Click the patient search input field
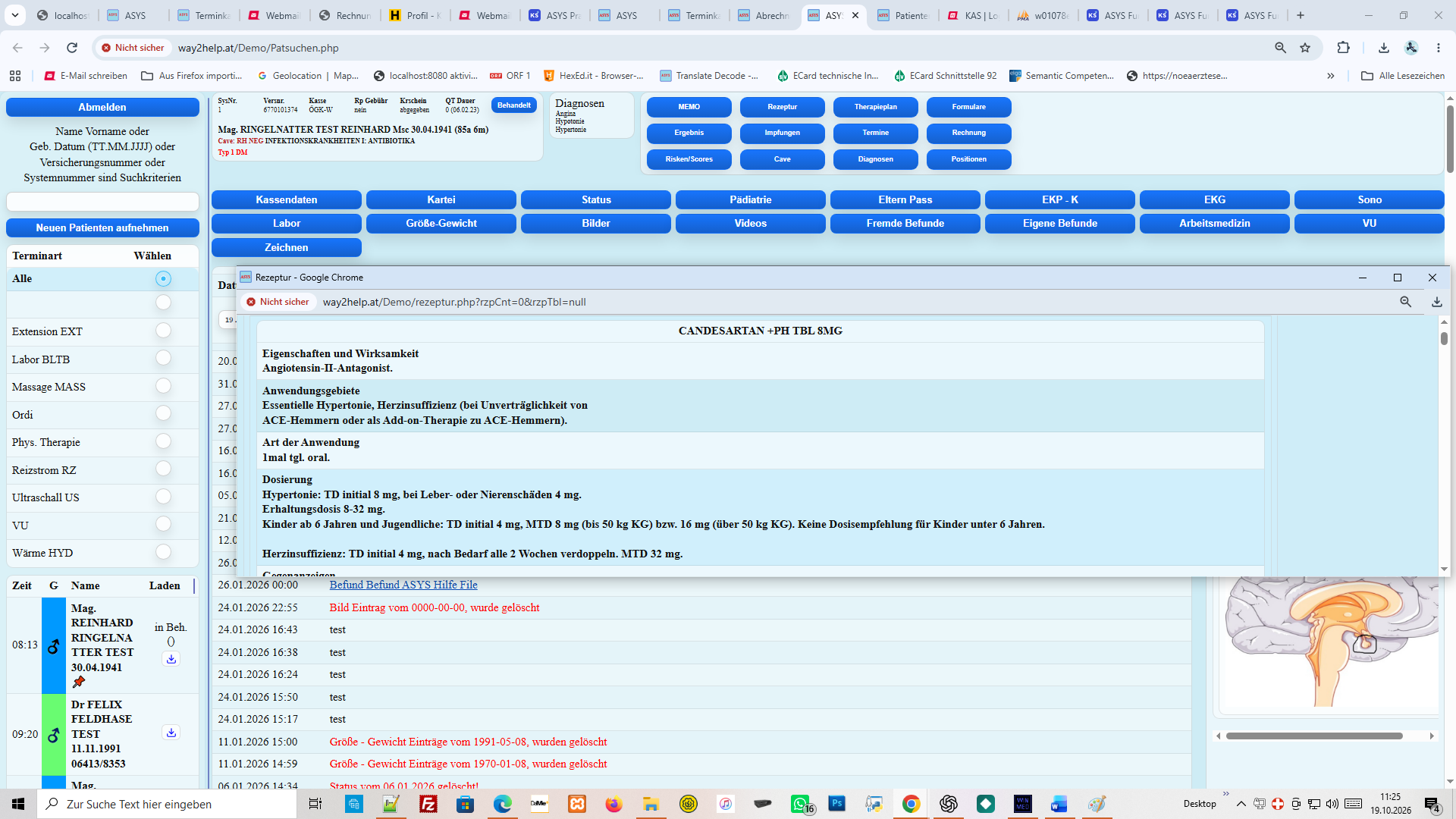This screenshot has height=819, width=1456. pos(102,201)
